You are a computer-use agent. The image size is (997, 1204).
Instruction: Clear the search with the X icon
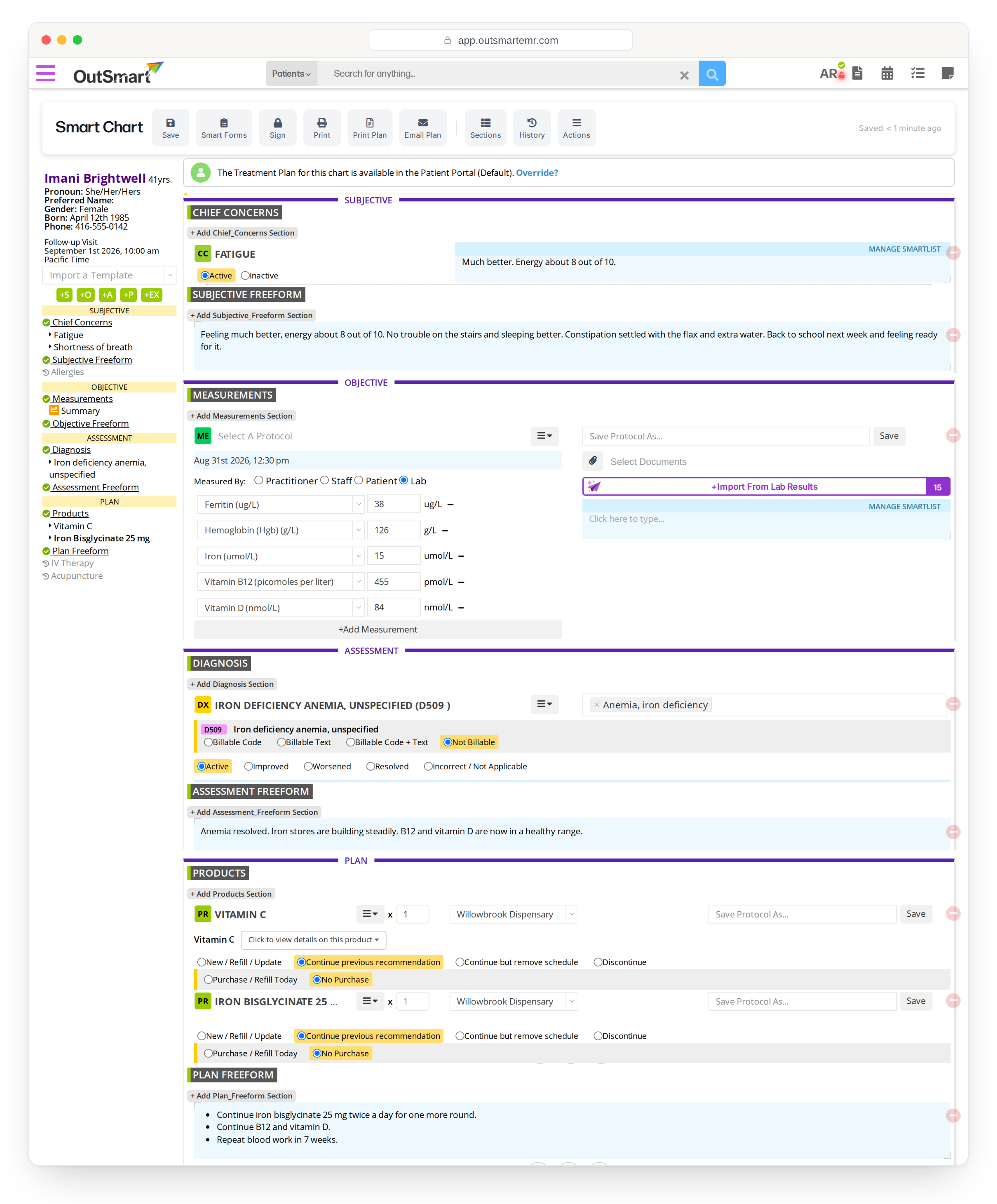[684, 75]
